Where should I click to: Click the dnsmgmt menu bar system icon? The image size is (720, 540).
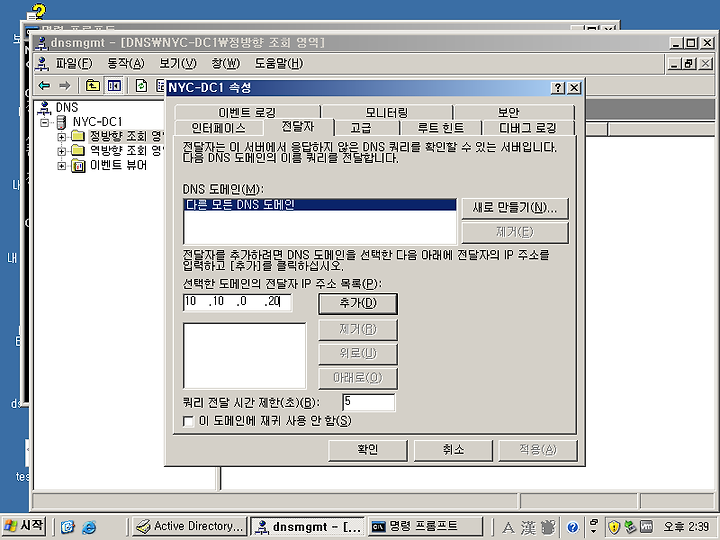42,63
